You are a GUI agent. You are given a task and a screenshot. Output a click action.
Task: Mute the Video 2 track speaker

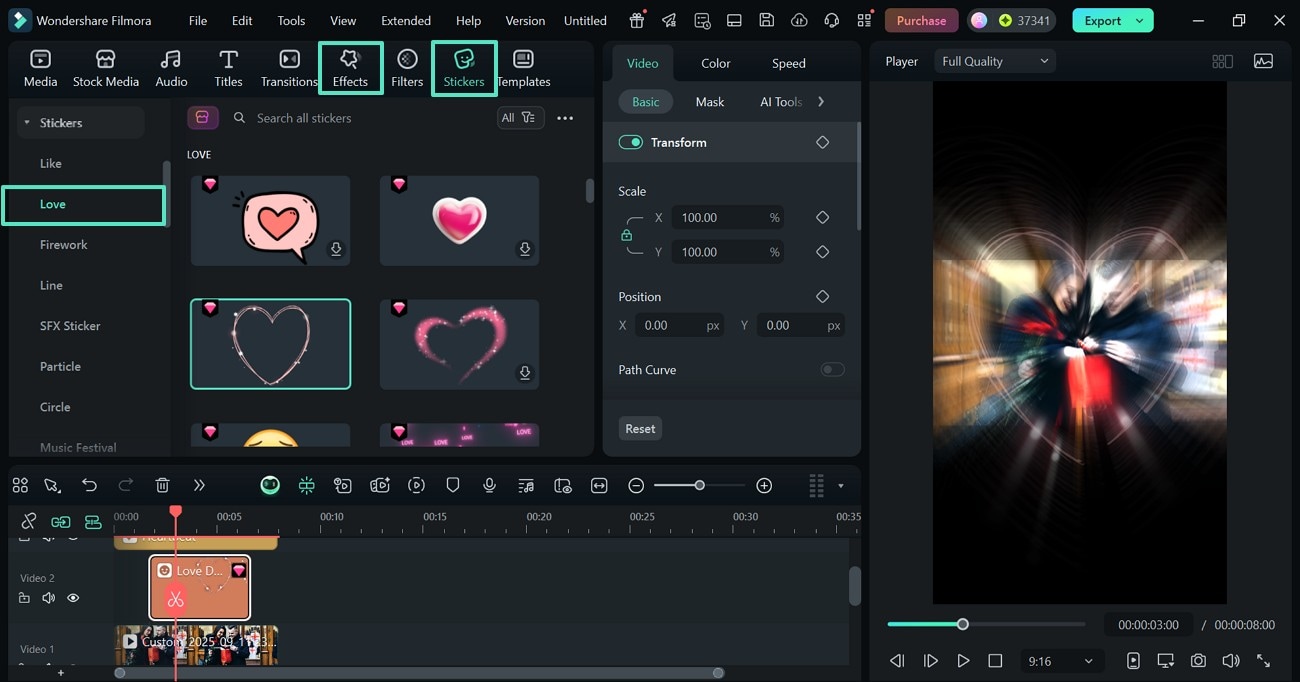[48, 598]
